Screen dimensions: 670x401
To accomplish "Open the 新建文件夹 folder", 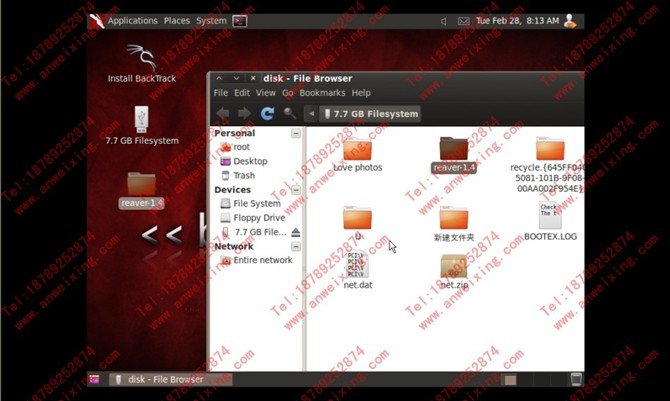I will pos(454,224).
